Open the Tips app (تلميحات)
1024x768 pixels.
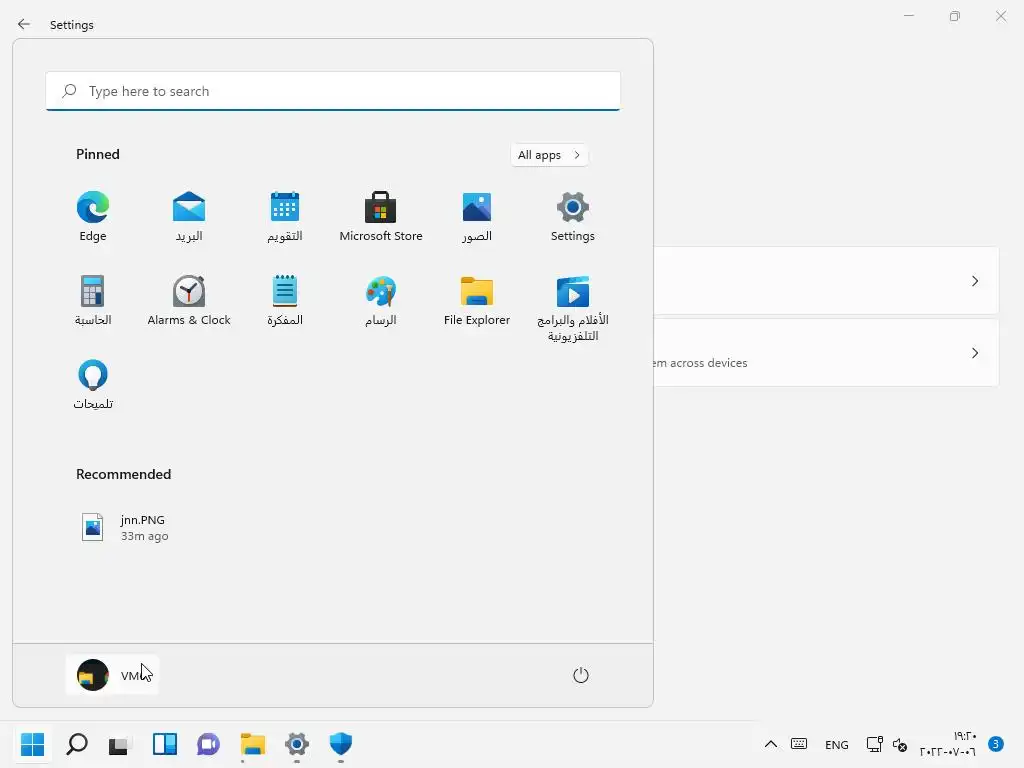[93, 385]
